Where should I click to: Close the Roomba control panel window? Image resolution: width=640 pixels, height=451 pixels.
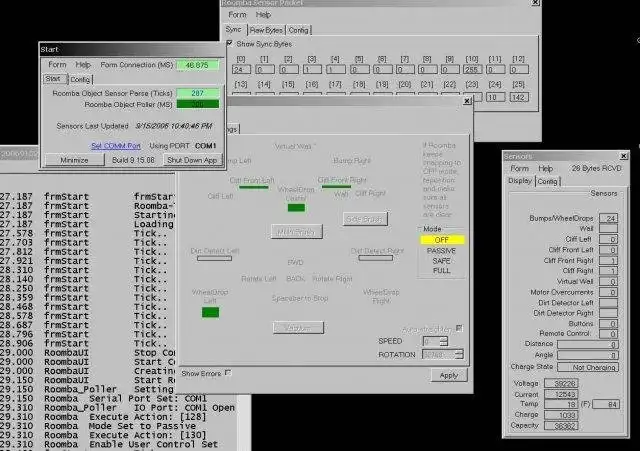[467, 101]
